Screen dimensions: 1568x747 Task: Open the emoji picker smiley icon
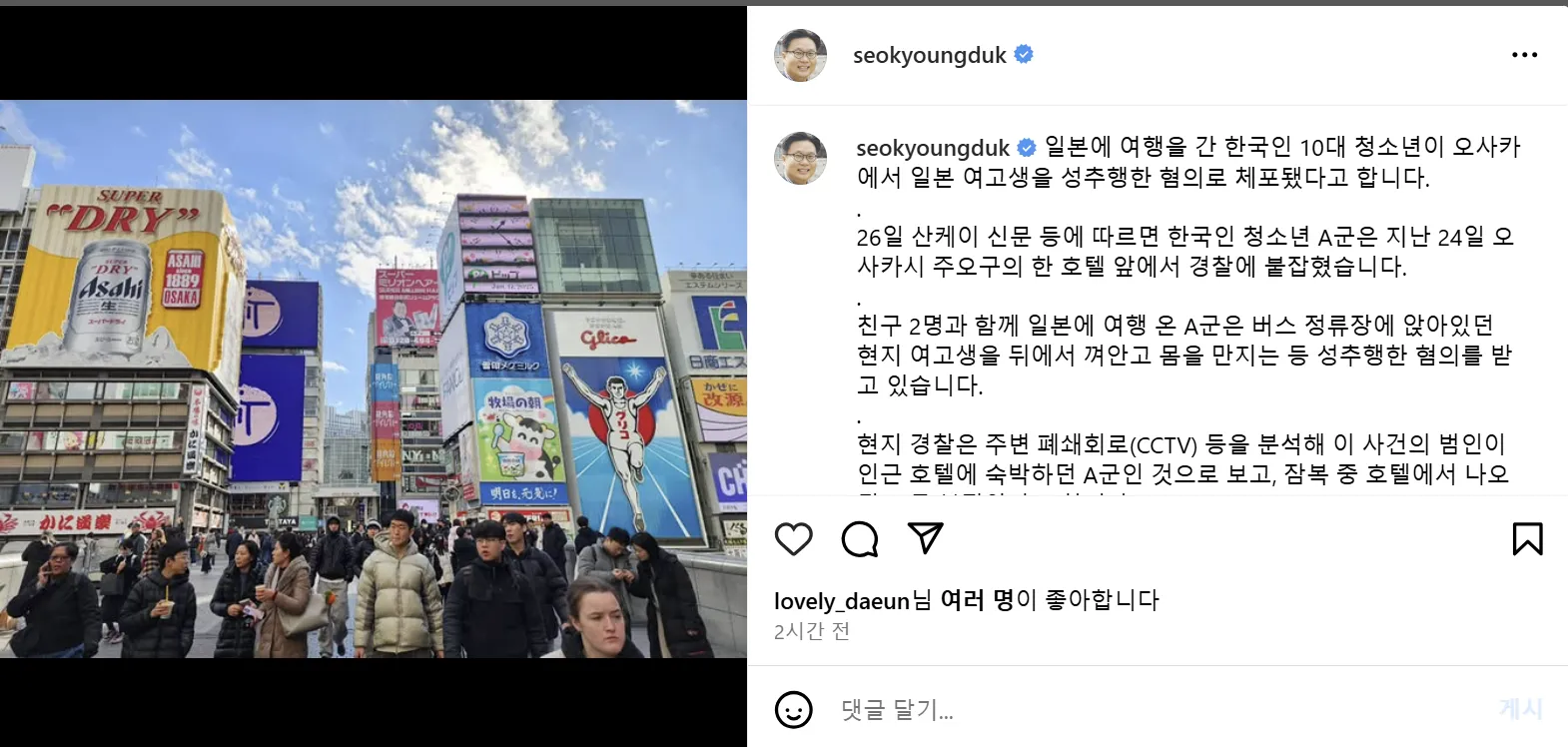tap(794, 710)
